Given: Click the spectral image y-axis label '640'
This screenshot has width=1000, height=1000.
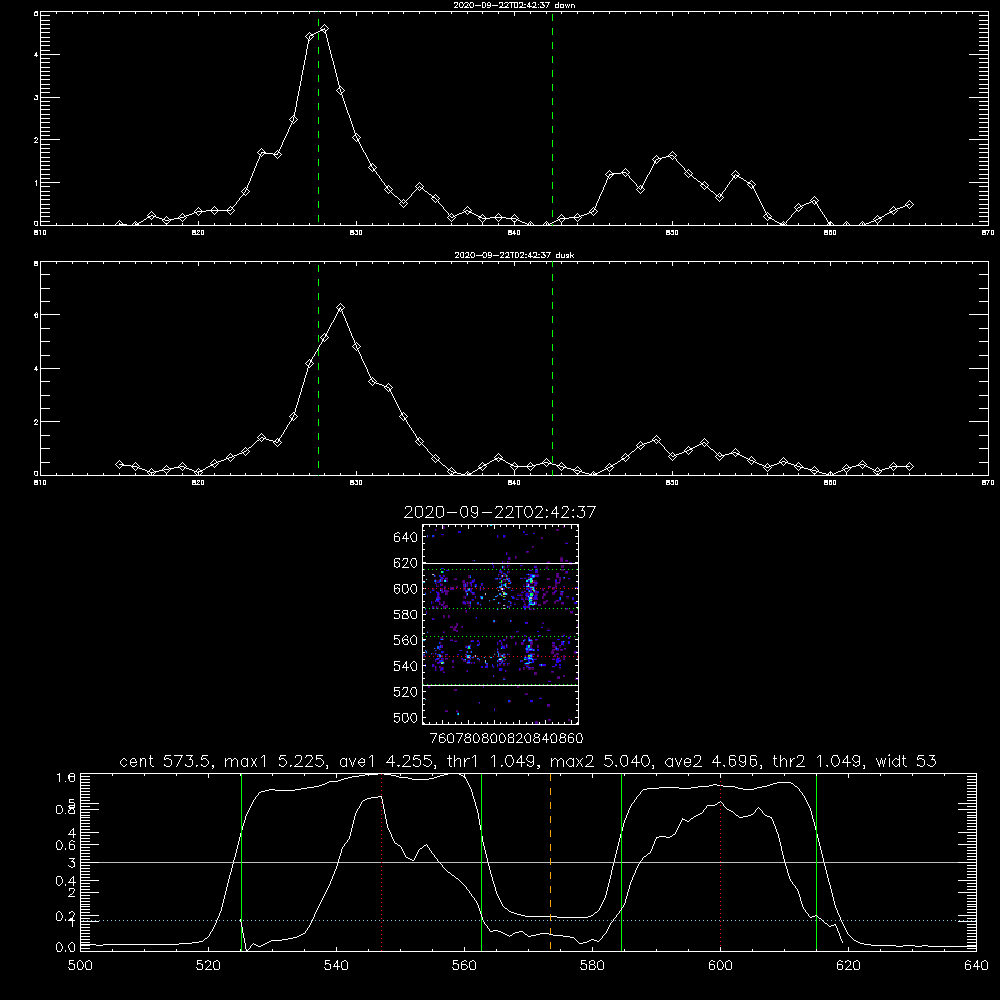Looking at the screenshot, I should [x=406, y=538].
